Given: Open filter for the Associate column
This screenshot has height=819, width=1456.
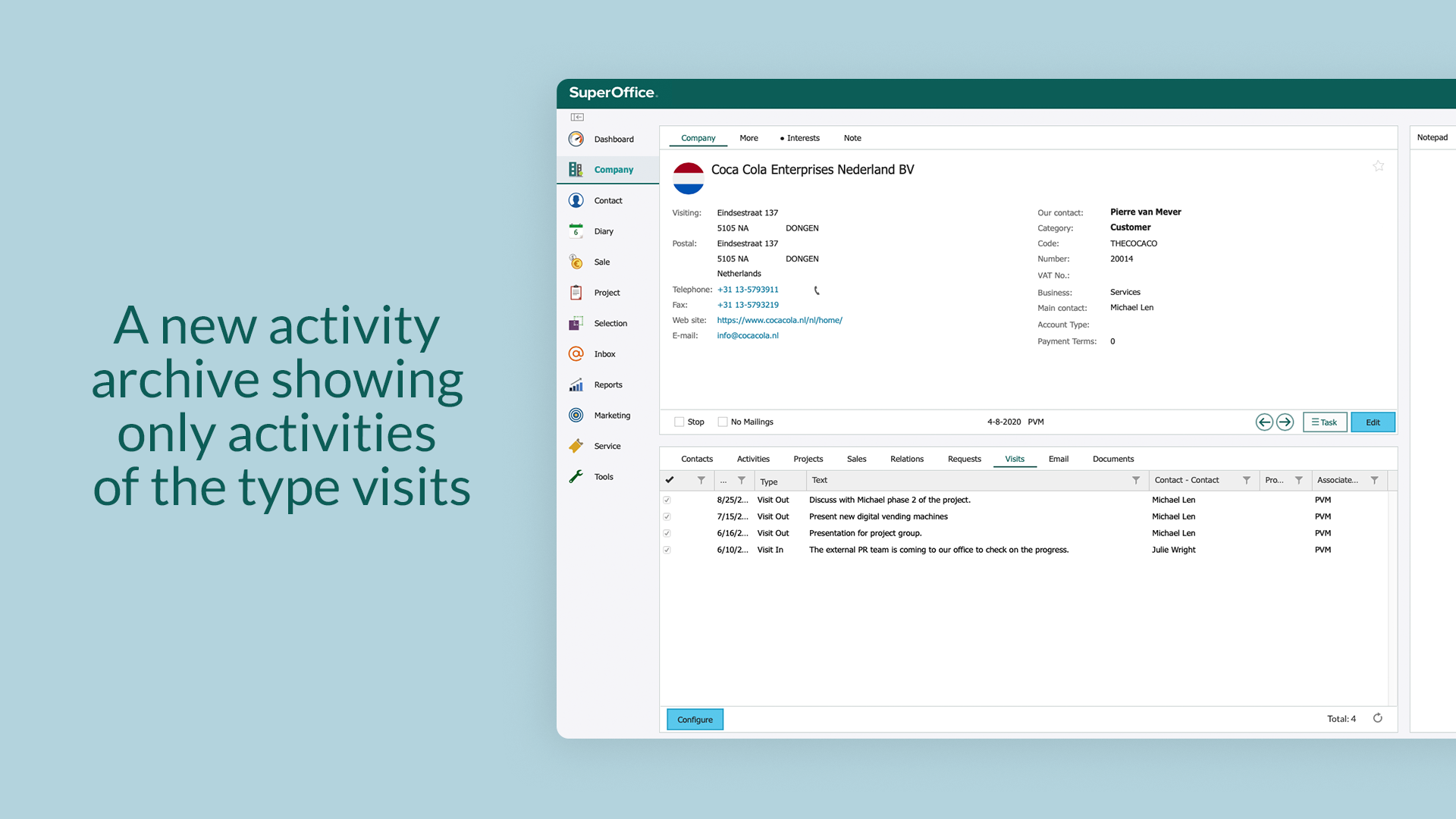Looking at the screenshot, I should coord(1375,480).
